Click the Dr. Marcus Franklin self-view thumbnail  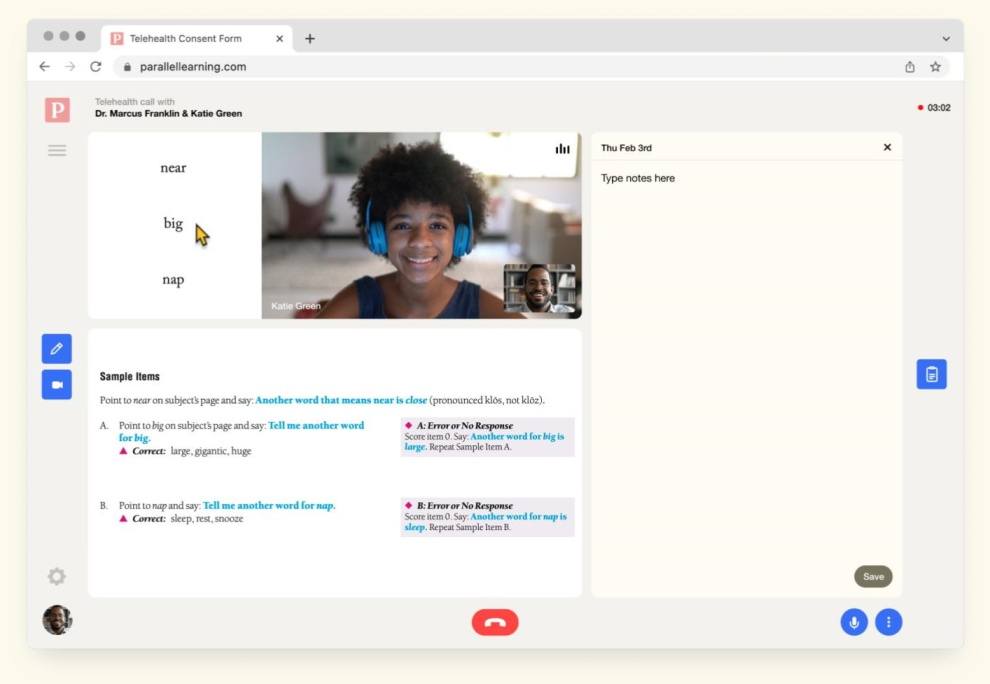tap(539, 289)
